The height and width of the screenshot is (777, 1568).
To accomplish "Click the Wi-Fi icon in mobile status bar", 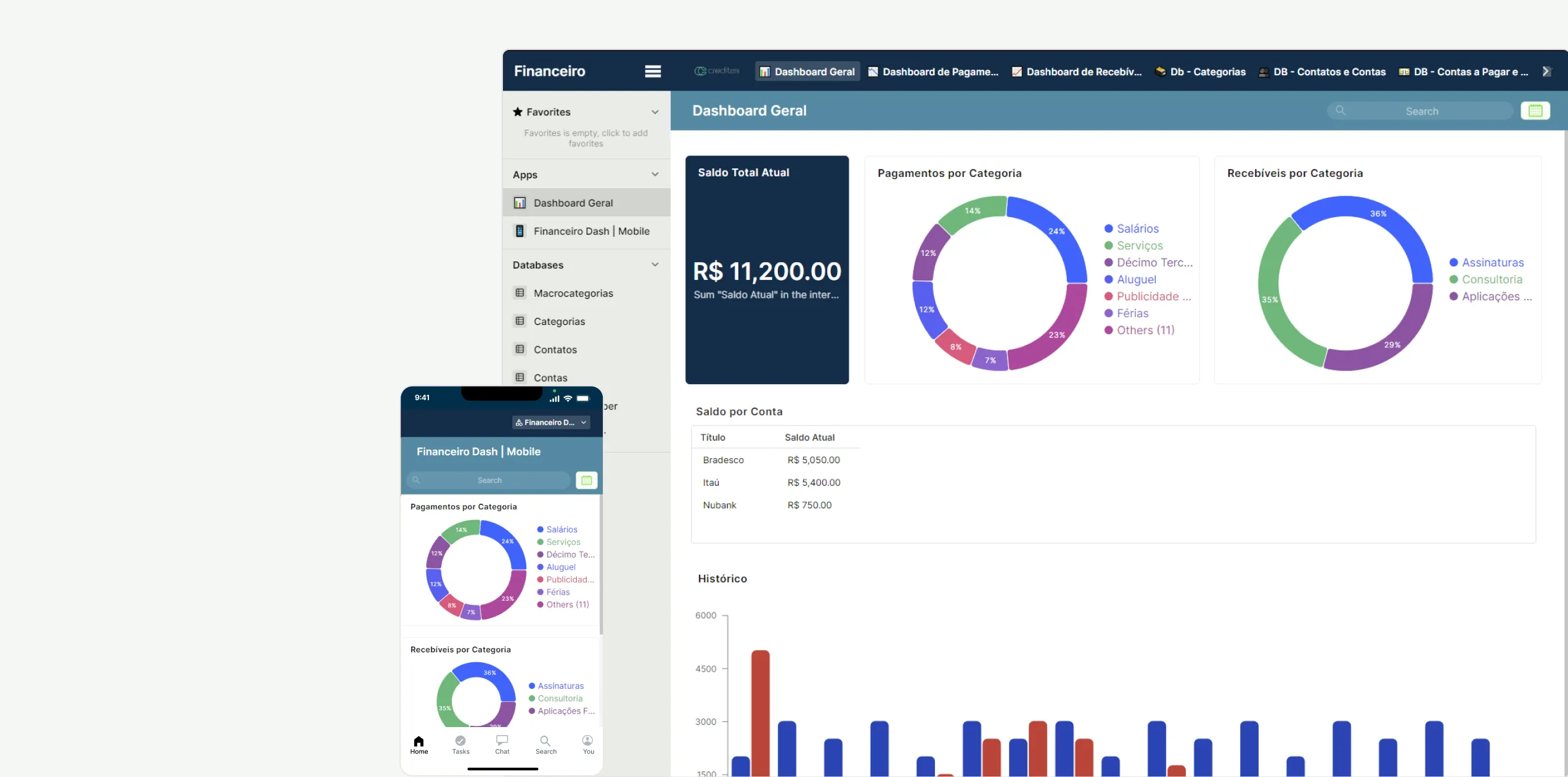I will pos(568,398).
